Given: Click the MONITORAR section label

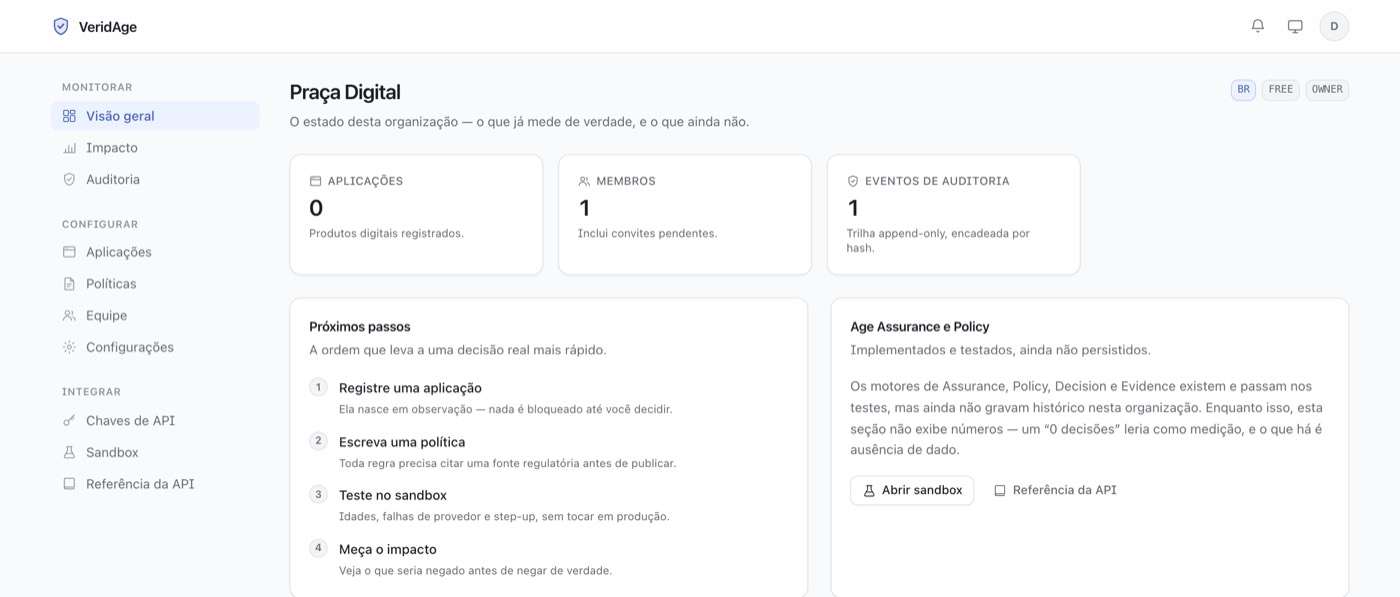Looking at the screenshot, I should click(97, 88).
